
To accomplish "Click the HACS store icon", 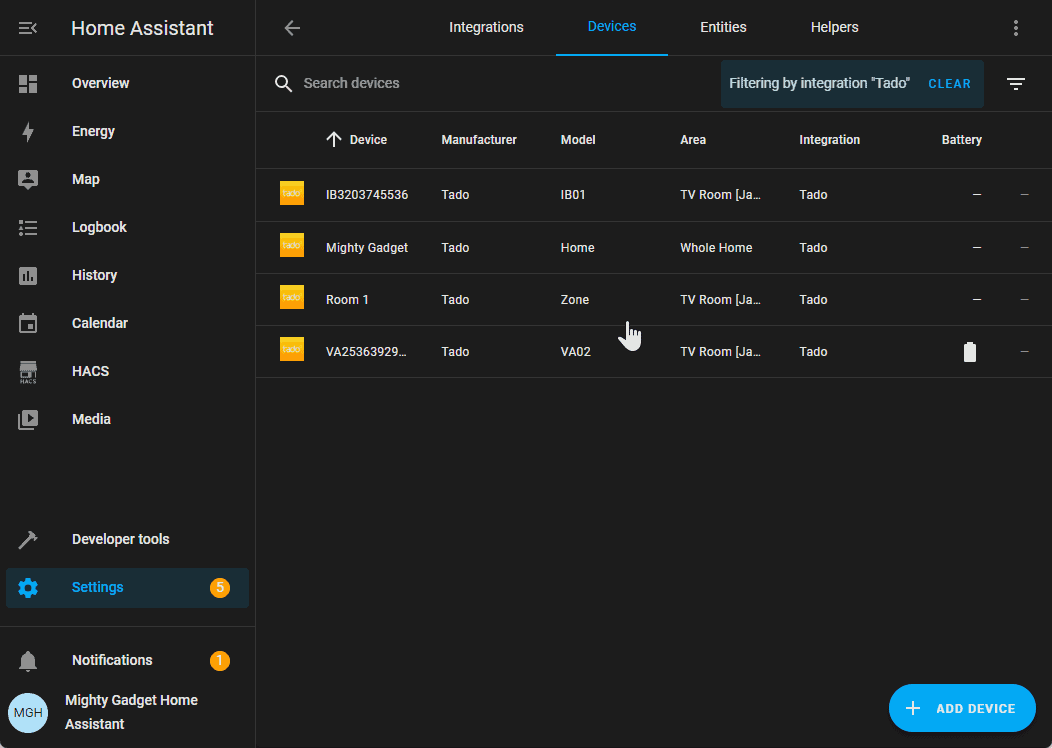I will coord(28,372).
